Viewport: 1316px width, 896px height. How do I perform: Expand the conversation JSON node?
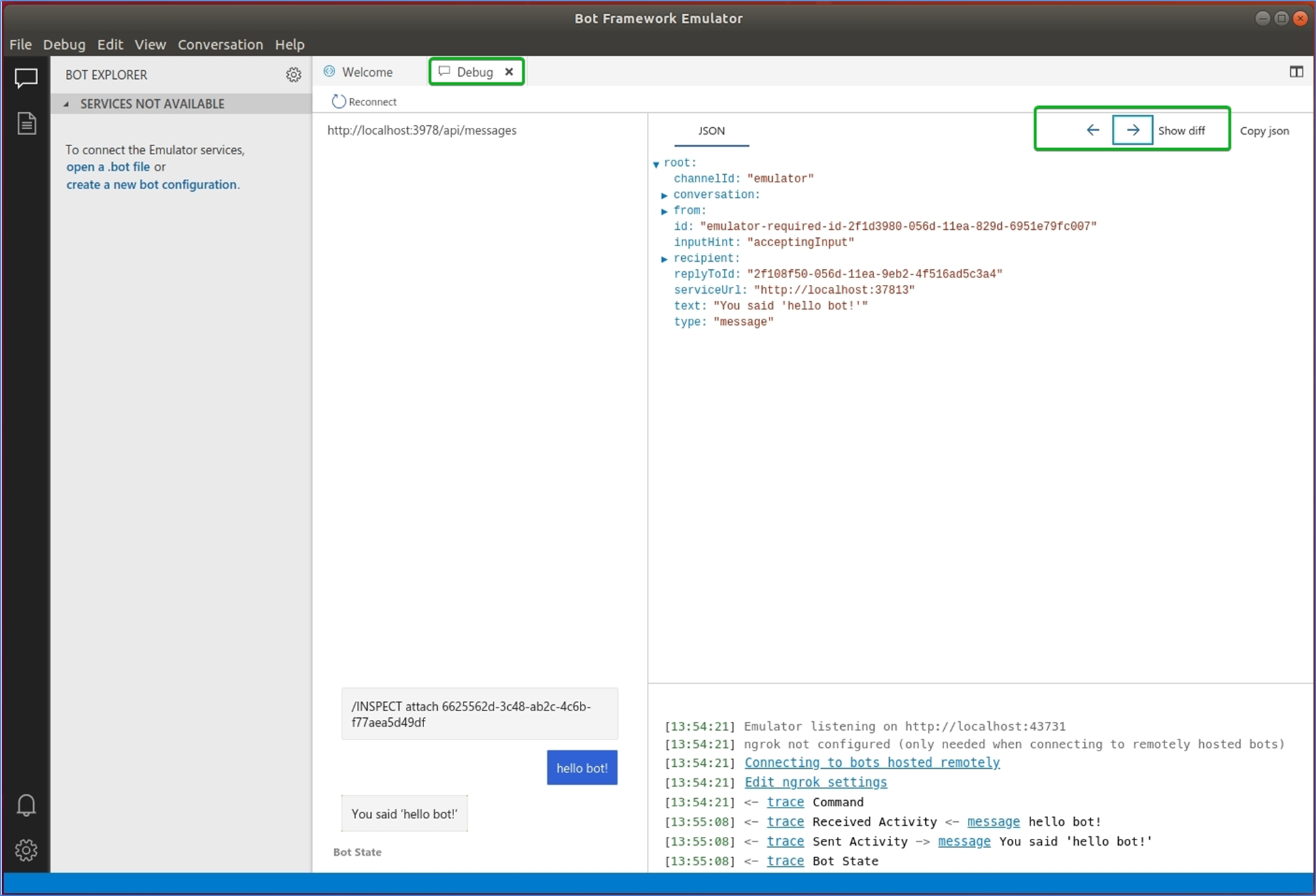coord(664,195)
